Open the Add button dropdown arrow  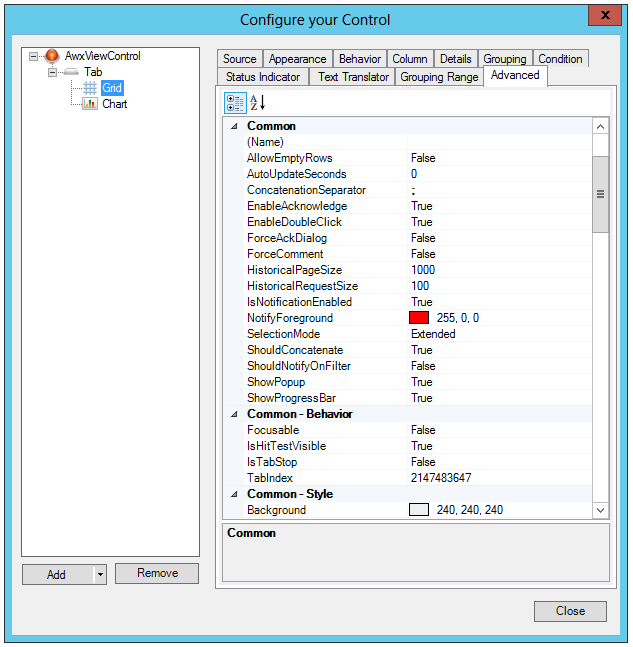coord(99,574)
